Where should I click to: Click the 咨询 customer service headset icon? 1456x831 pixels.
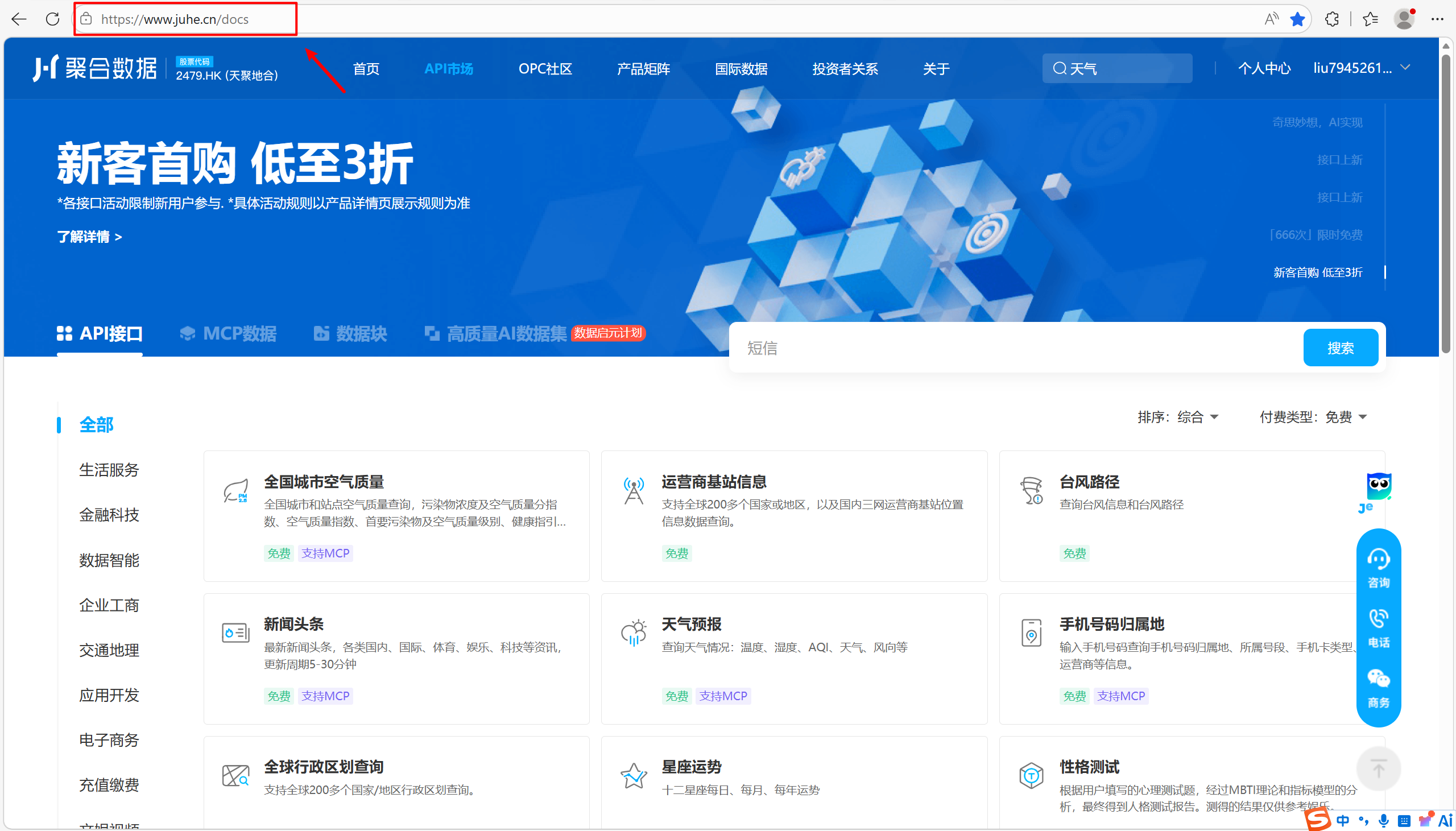click(1379, 560)
